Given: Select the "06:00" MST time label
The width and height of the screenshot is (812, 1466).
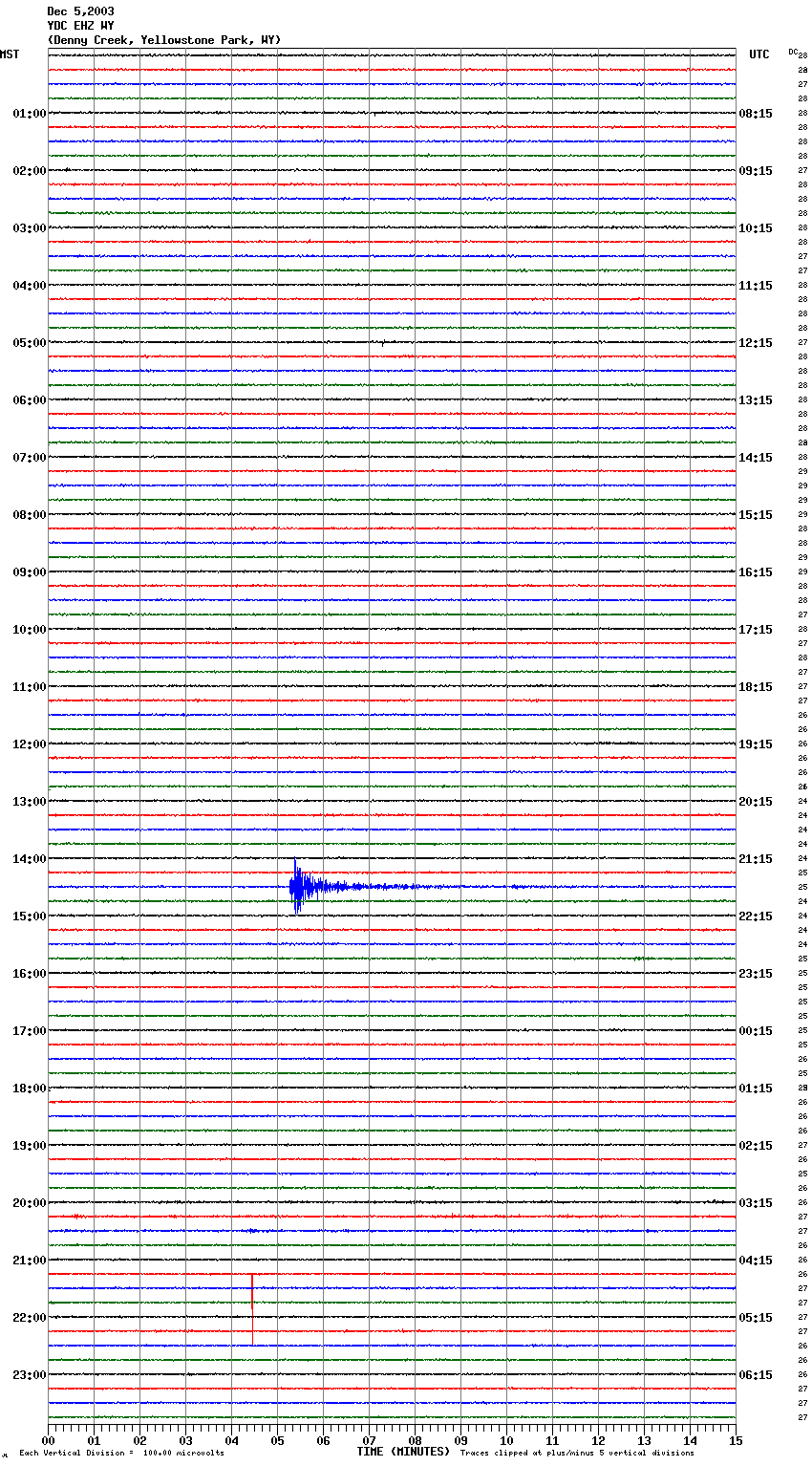Looking at the screenshot, I should (x=30, y=400).
